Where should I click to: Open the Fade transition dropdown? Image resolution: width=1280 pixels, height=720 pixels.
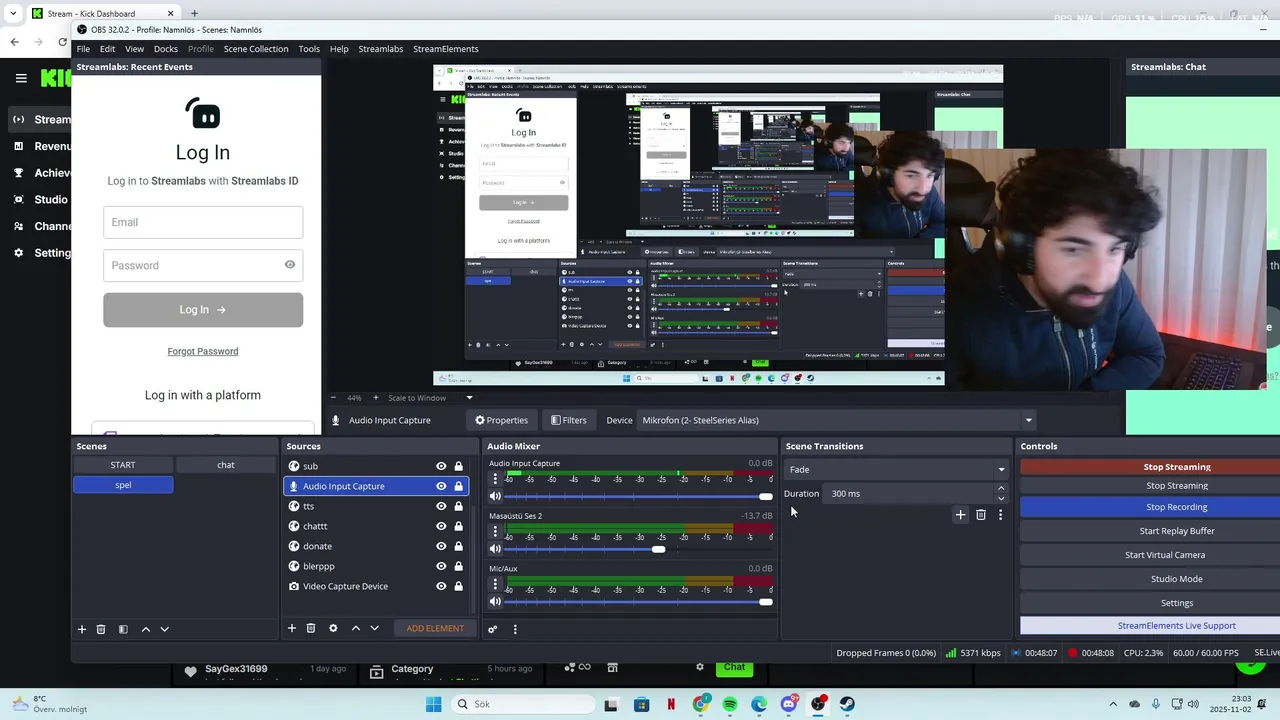click(896, 469)
